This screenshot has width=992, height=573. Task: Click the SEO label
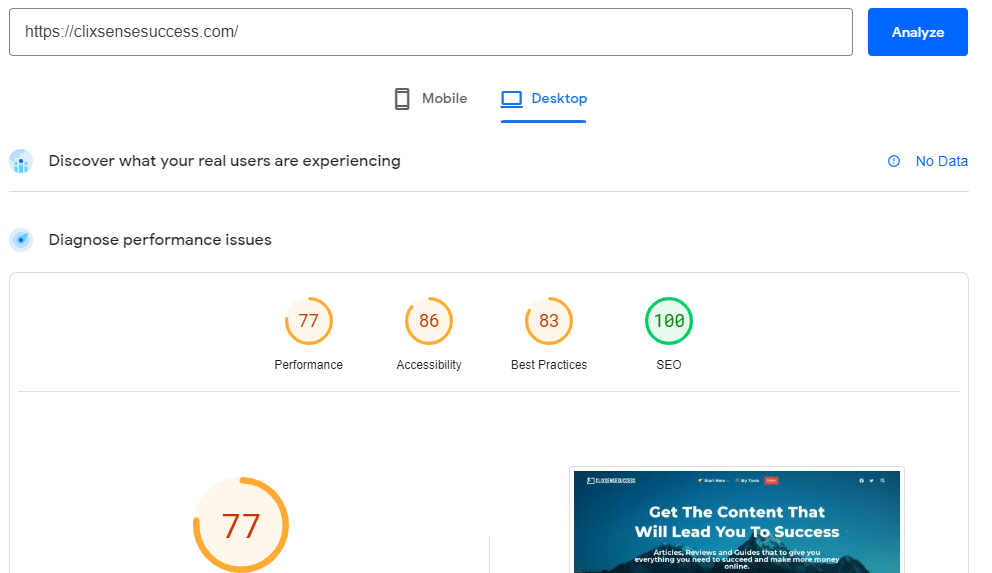pos(669,365)
